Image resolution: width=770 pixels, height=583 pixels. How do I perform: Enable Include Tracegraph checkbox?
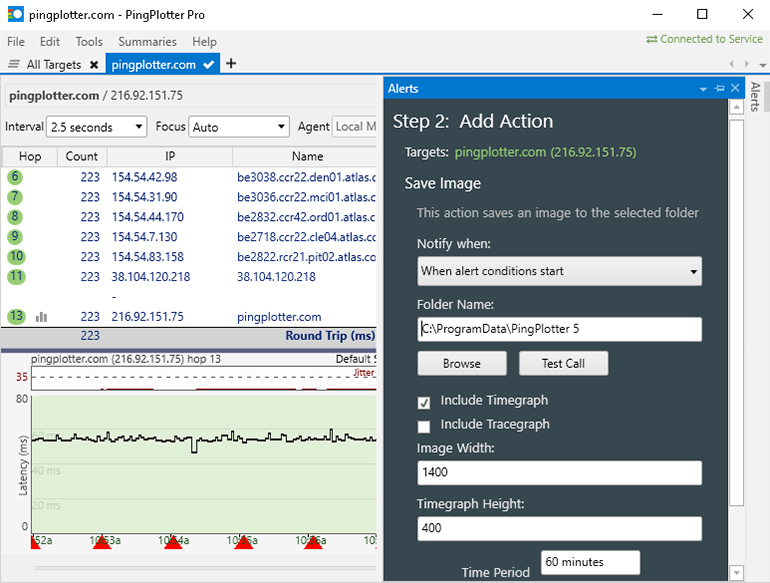(x=424, y=426)
